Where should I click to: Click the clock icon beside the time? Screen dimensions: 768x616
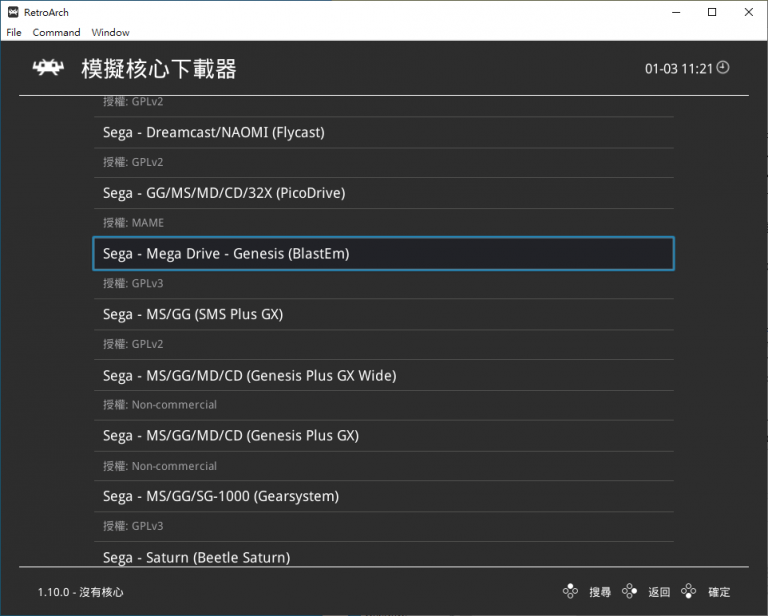pyautogui.click(x=723, y=68)
